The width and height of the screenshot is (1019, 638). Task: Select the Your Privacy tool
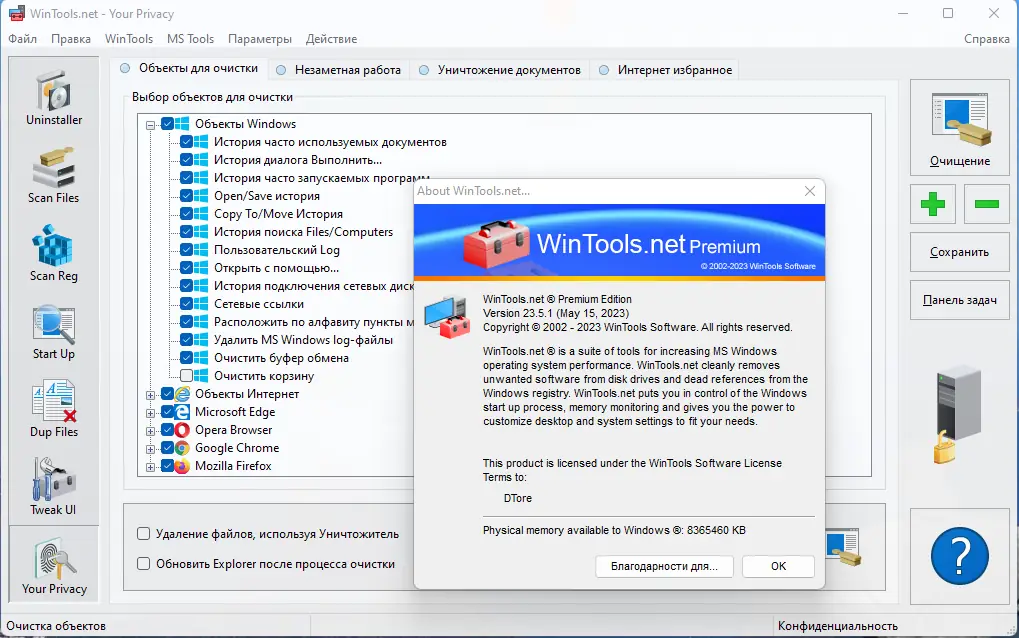pos(54,564)
